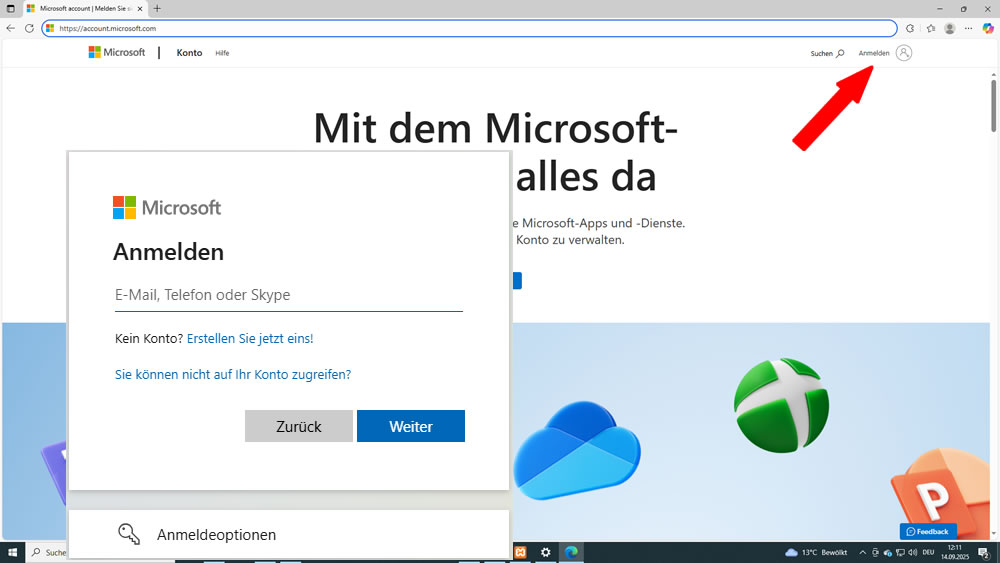Focus the address bar URL
Image resolution: width=1000 pixels, height=563 pixels.
coord(469,28)
